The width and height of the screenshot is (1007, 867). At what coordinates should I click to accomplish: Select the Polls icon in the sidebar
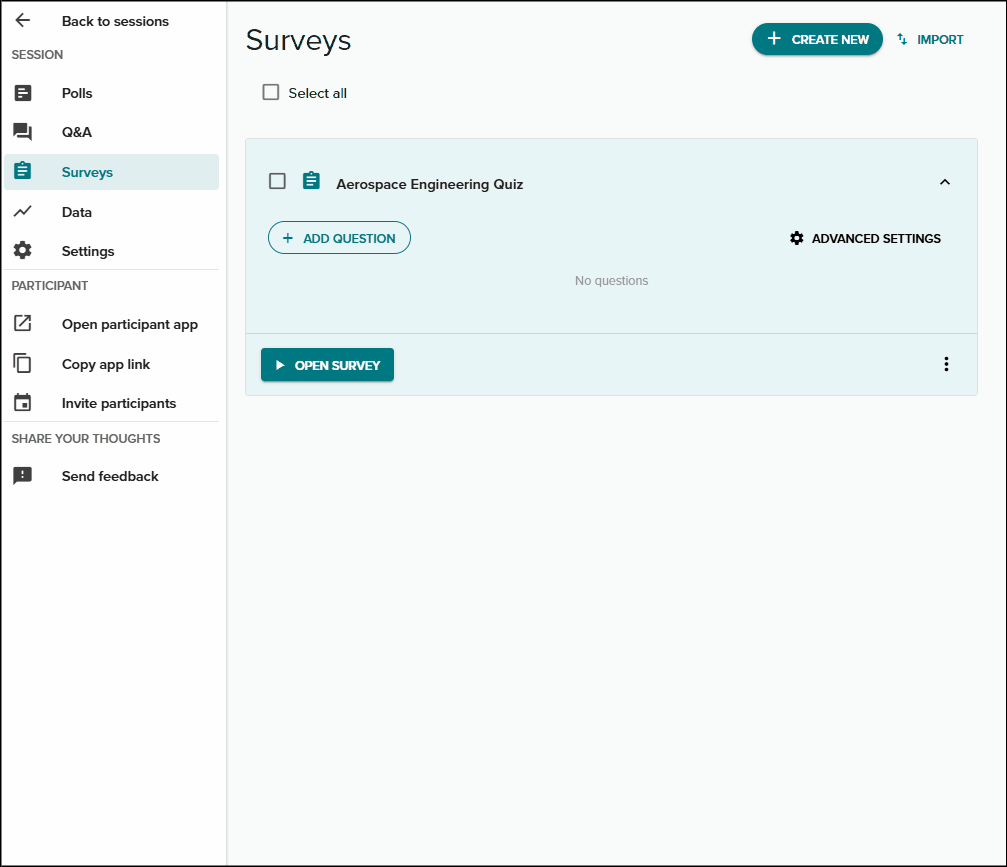22,92
